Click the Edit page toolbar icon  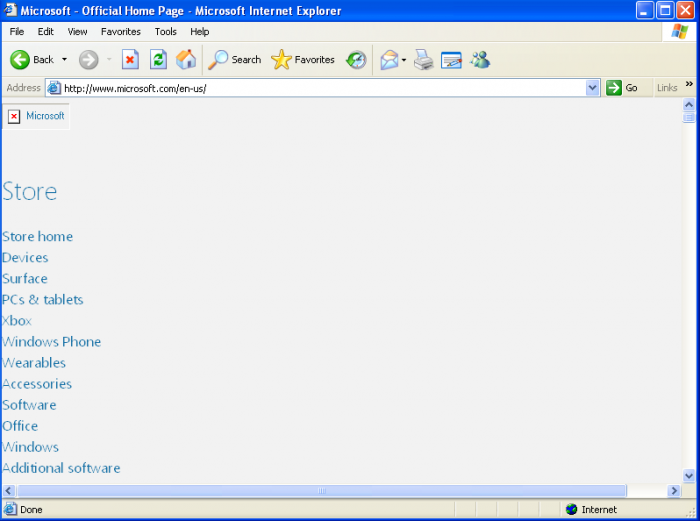pos(451,60)
